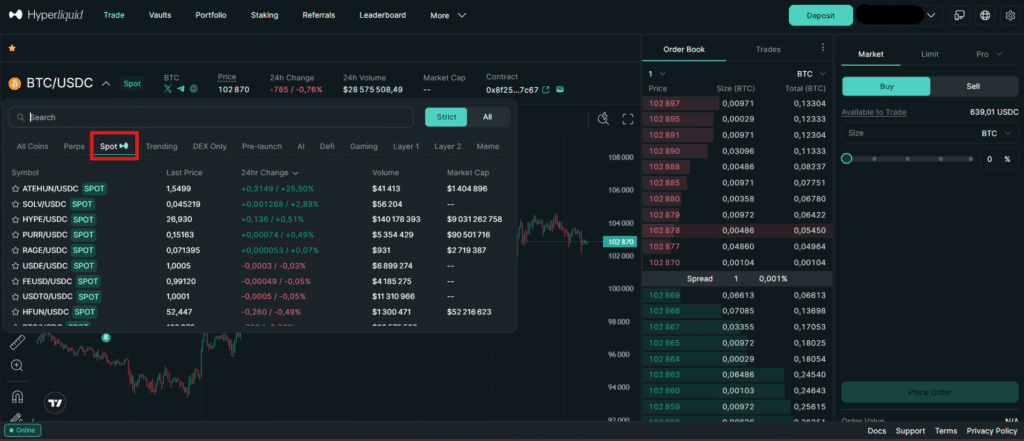Open the settings gear icon
Image resolution: width=1024 pixels, height=441 pixels.
click(x=1010, y=15)
